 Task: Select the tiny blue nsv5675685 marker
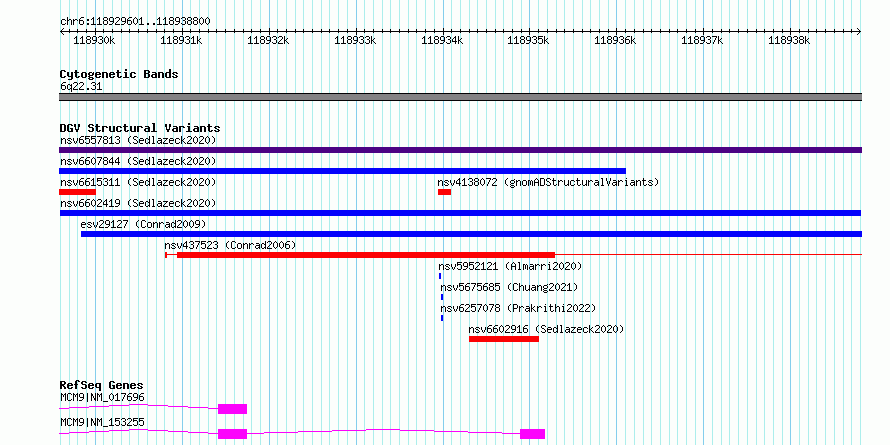[442, 297]
